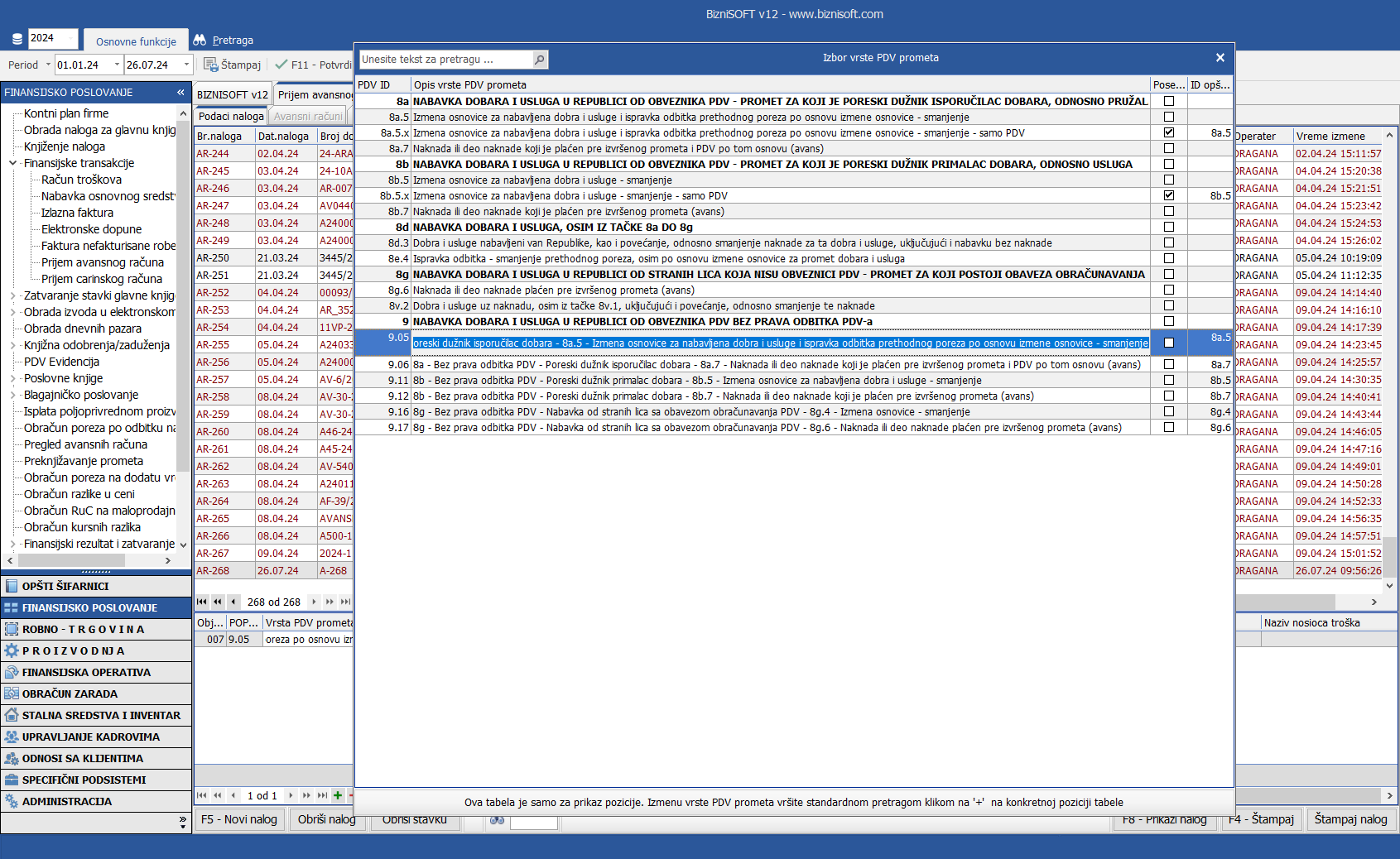Jump to first record in the nalog navigator
The height and width of the screenshot is (859, 1400).
click(202, 602)
